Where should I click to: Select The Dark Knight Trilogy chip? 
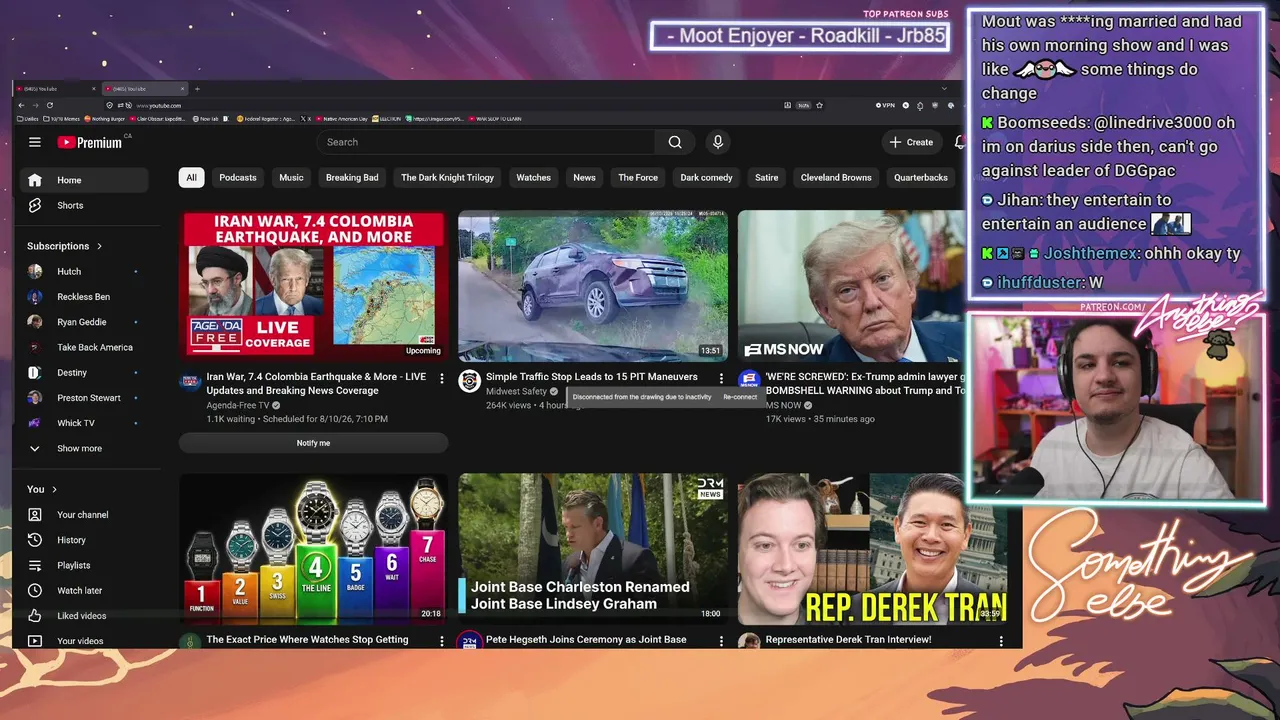coord(448,178)
